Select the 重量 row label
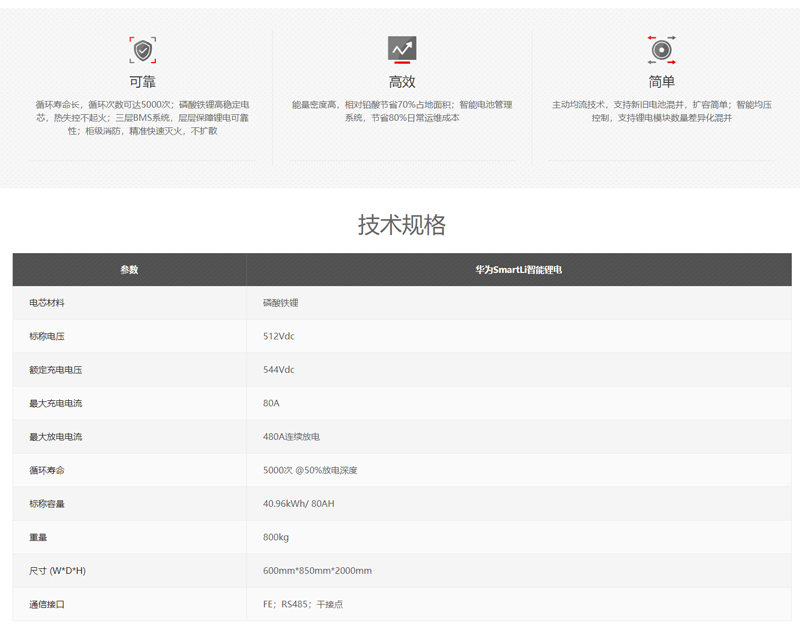This screenshot has height=626, width=800. (x=38, y=537)
